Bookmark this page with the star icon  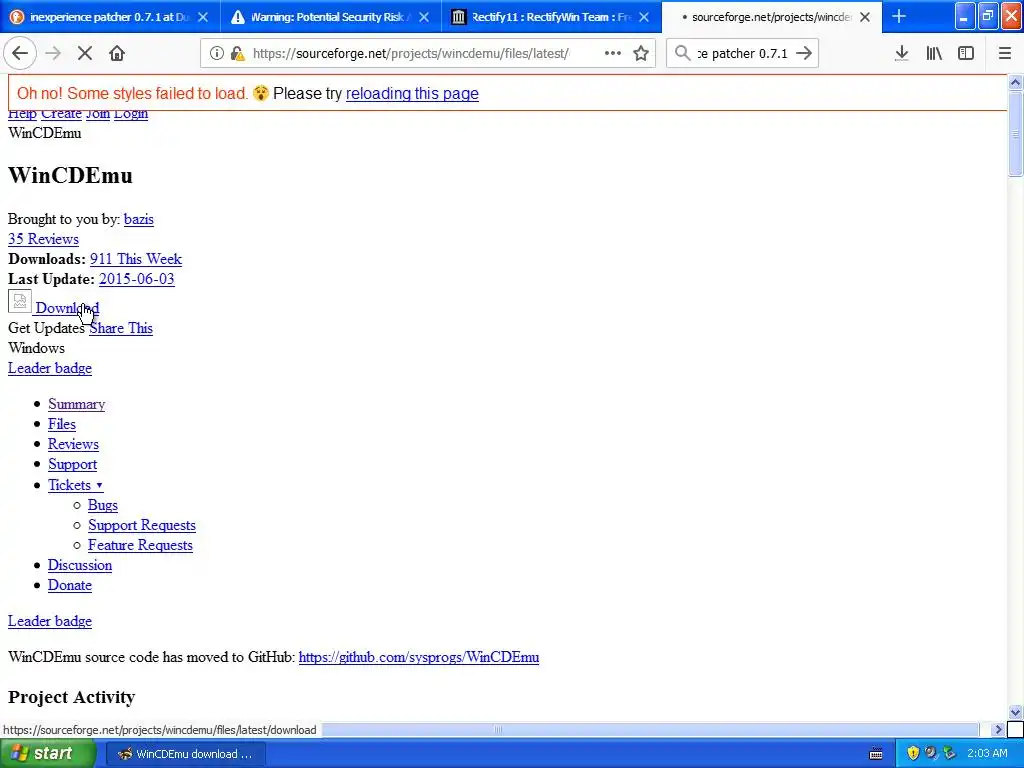point(641,54)
